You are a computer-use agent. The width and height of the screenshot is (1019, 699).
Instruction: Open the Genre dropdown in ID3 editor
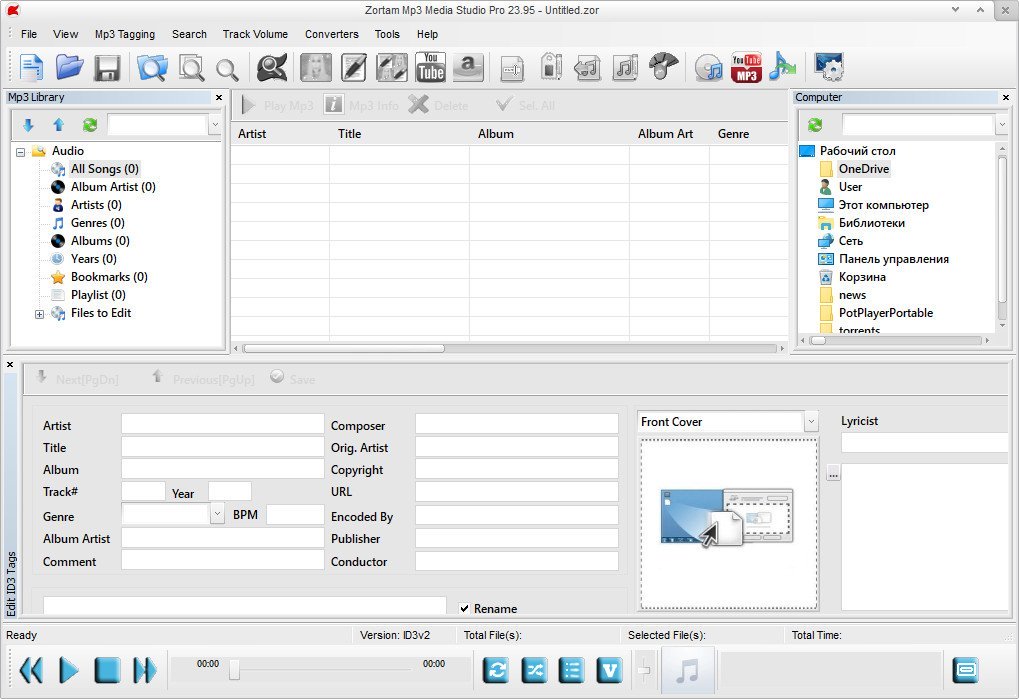click(x=216, y=514)
